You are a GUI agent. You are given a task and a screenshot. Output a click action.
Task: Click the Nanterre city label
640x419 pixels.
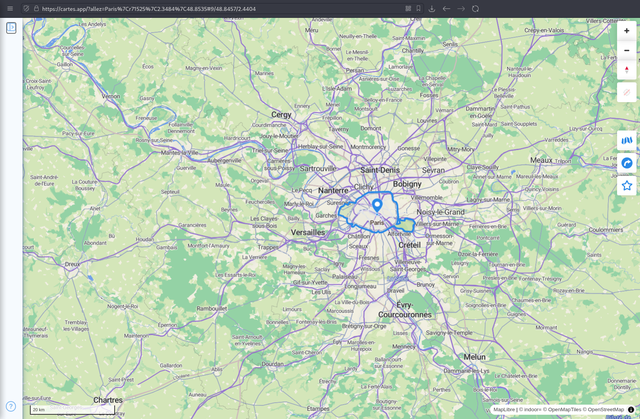[x=333, y=191]
